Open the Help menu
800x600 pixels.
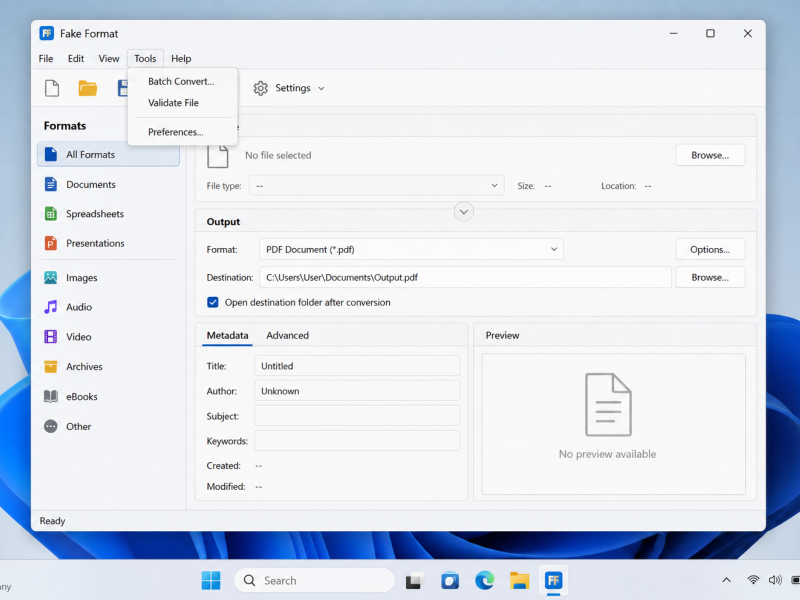181,59
